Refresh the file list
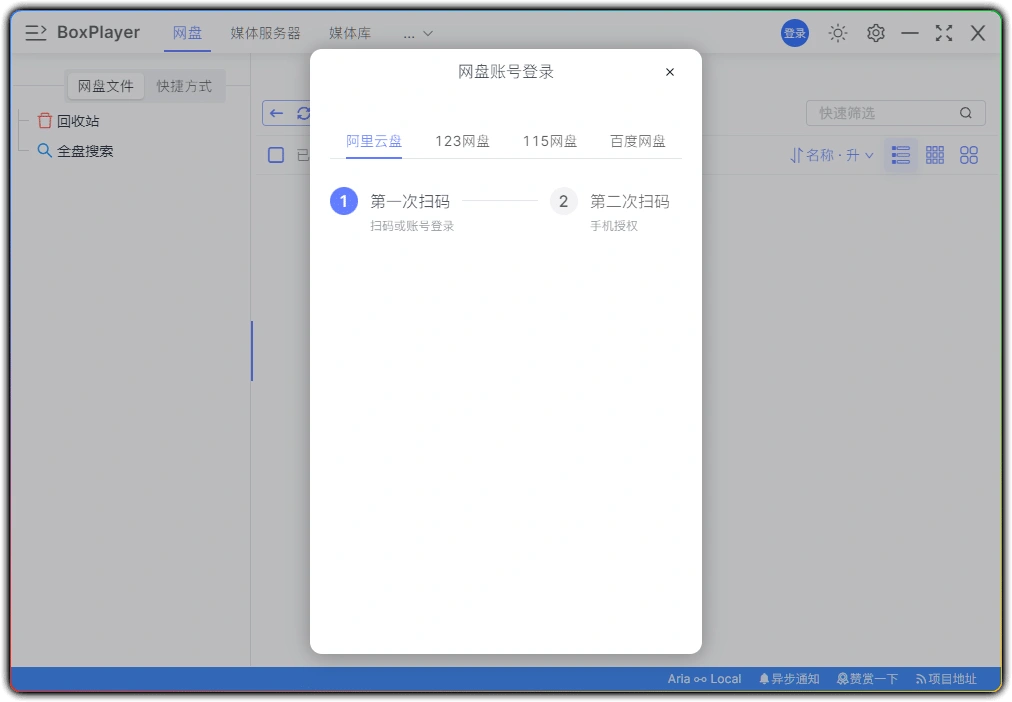The image size is (1012, 702). (x=303, y=114)
